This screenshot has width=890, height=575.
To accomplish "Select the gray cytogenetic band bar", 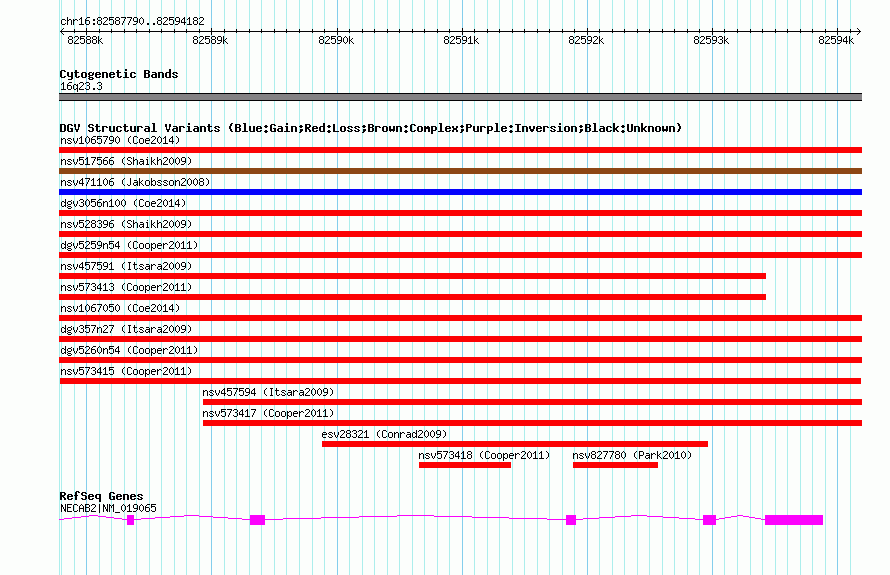I will (x=460, y=97).
